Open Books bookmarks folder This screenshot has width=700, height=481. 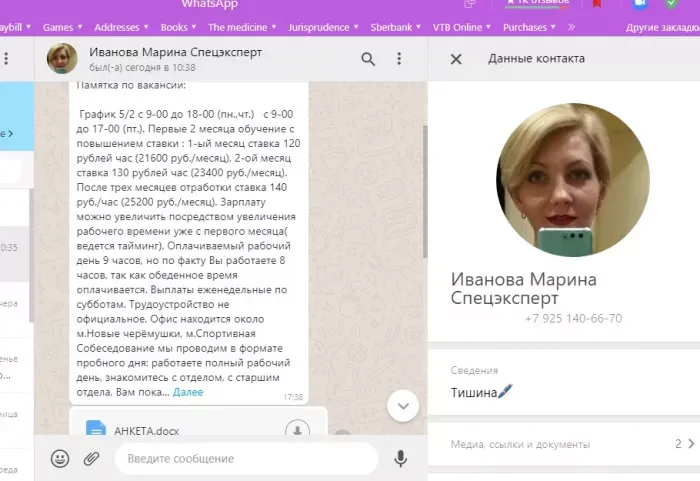pos(178,27)
